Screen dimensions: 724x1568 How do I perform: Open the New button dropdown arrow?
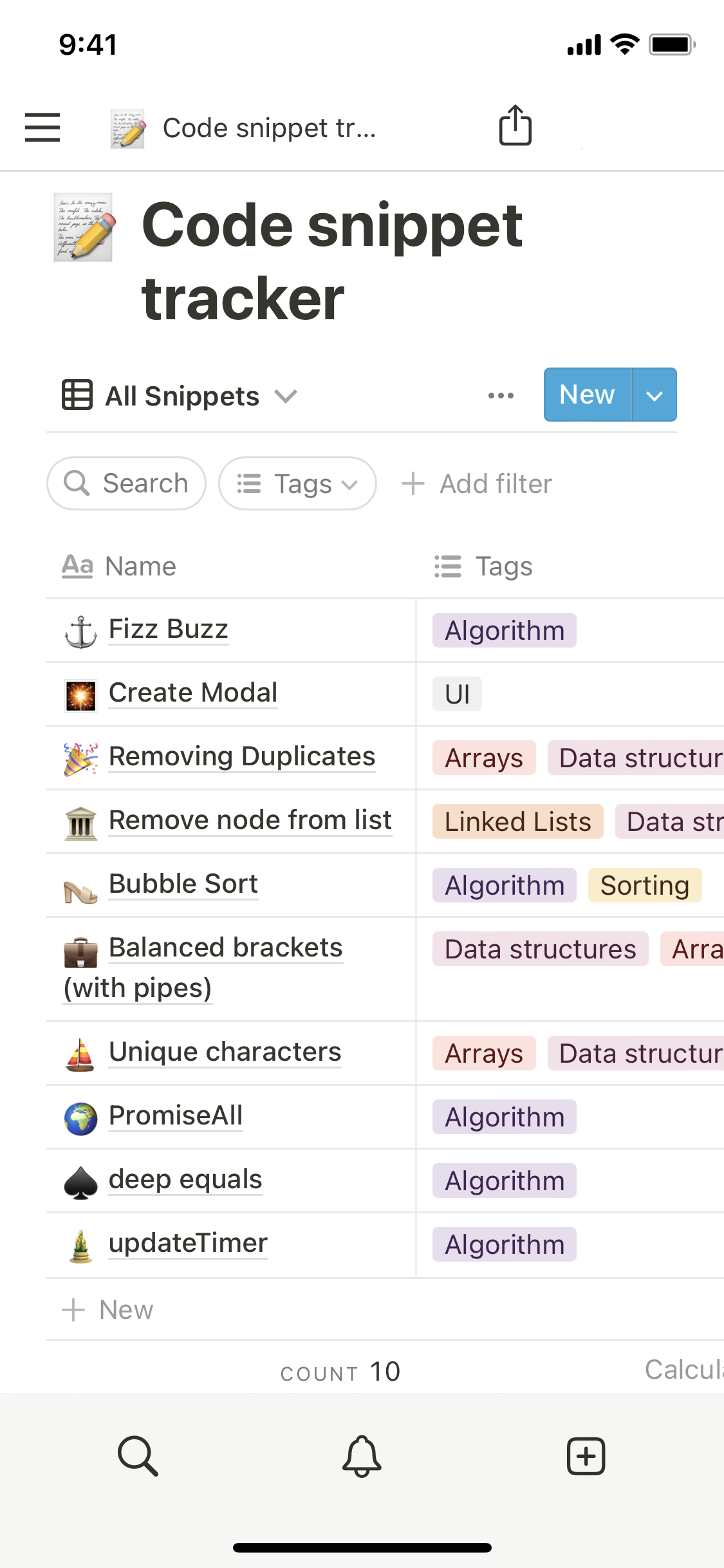coord(654,395)
